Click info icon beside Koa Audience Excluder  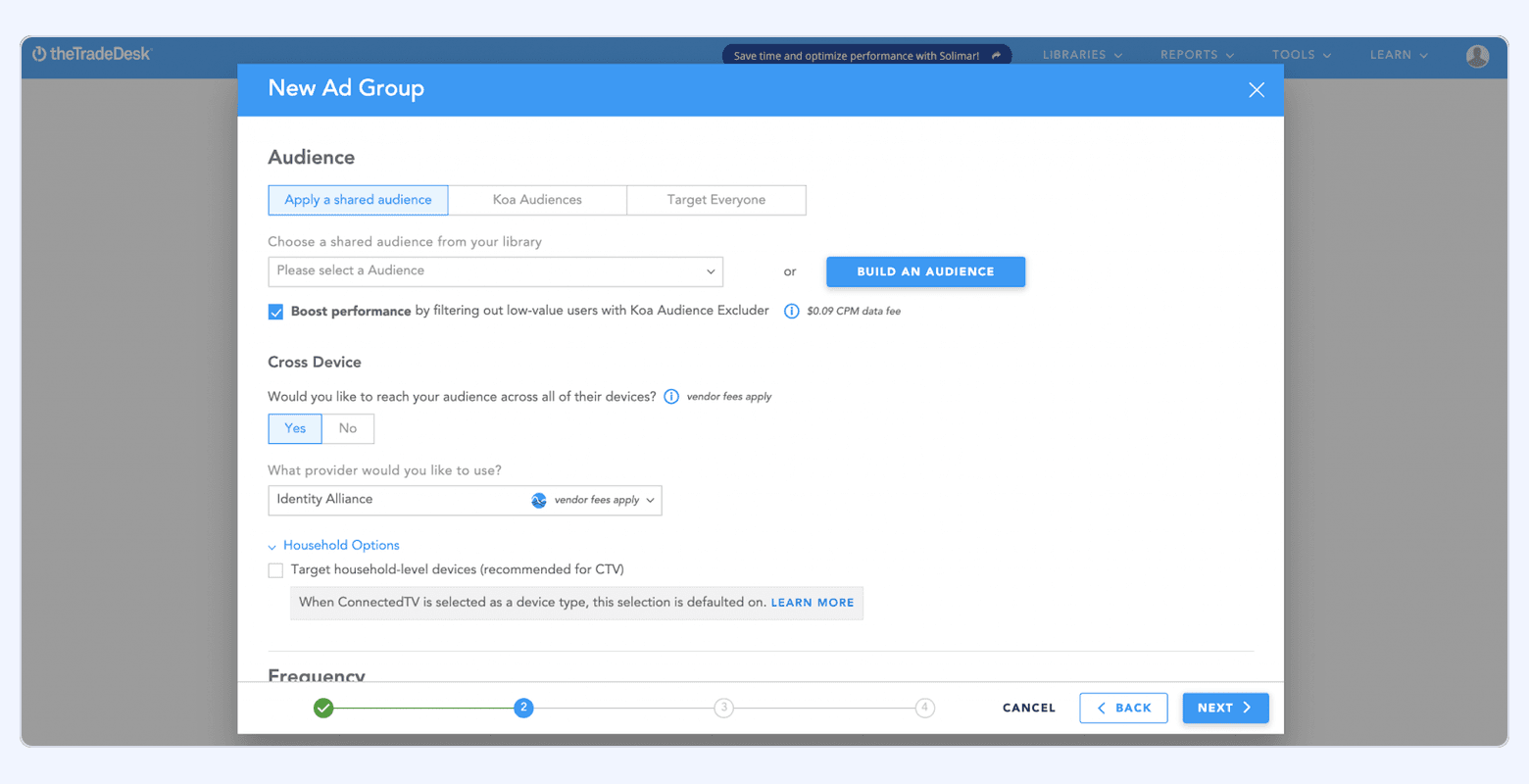(791, 311)
